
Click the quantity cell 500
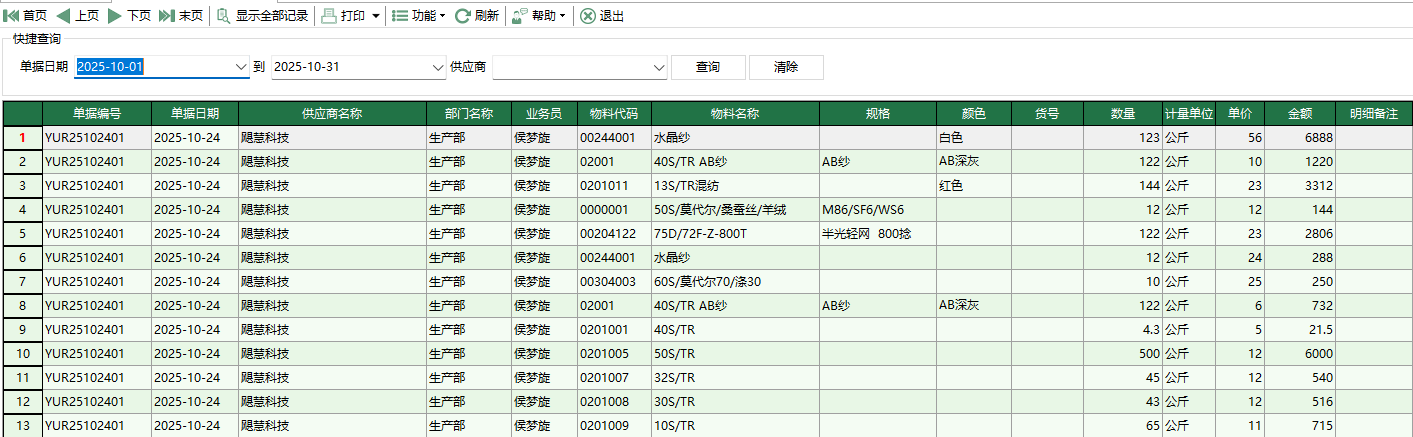(x=1123, y=353)
